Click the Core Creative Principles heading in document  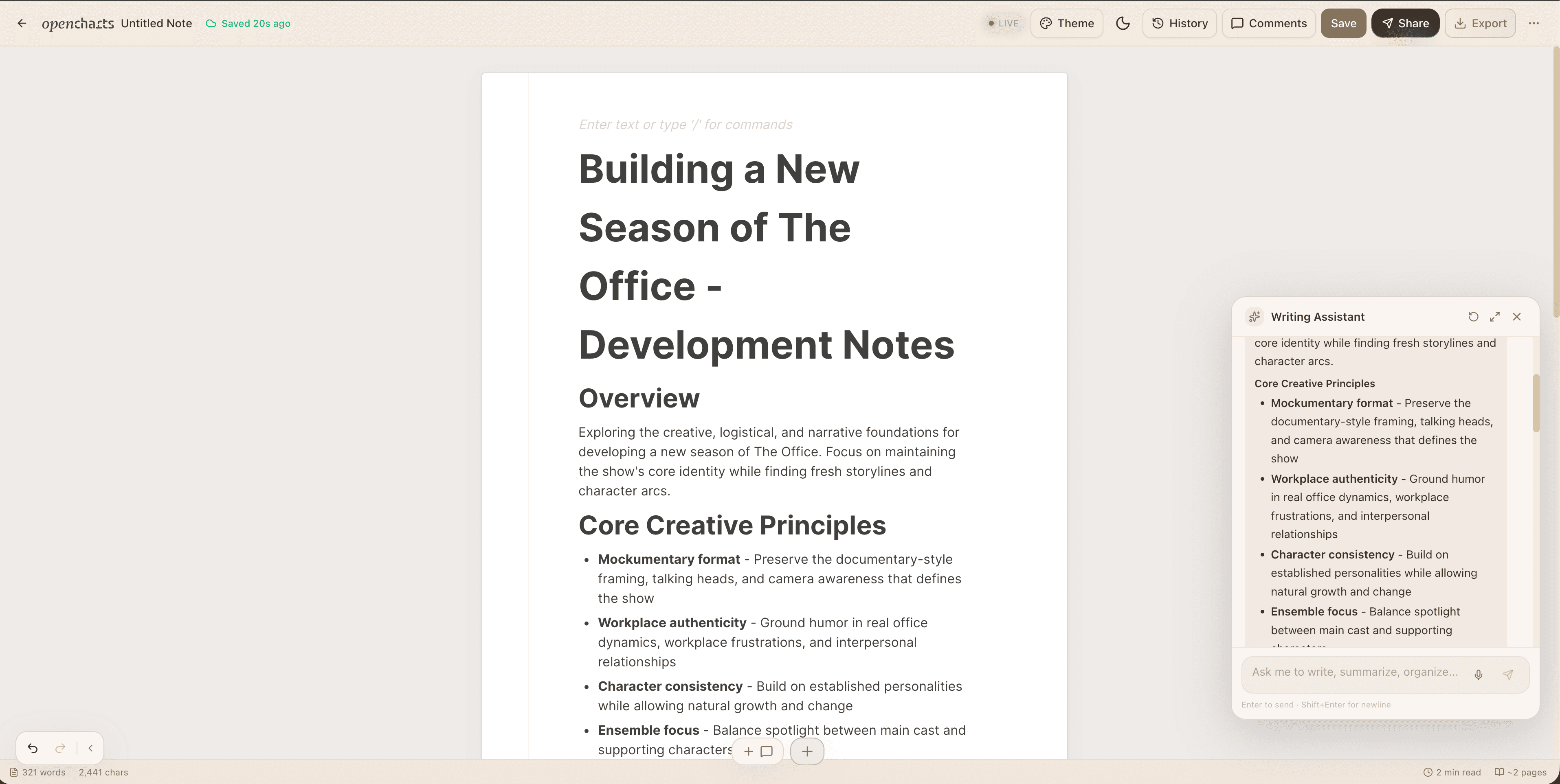pos(732,525)
